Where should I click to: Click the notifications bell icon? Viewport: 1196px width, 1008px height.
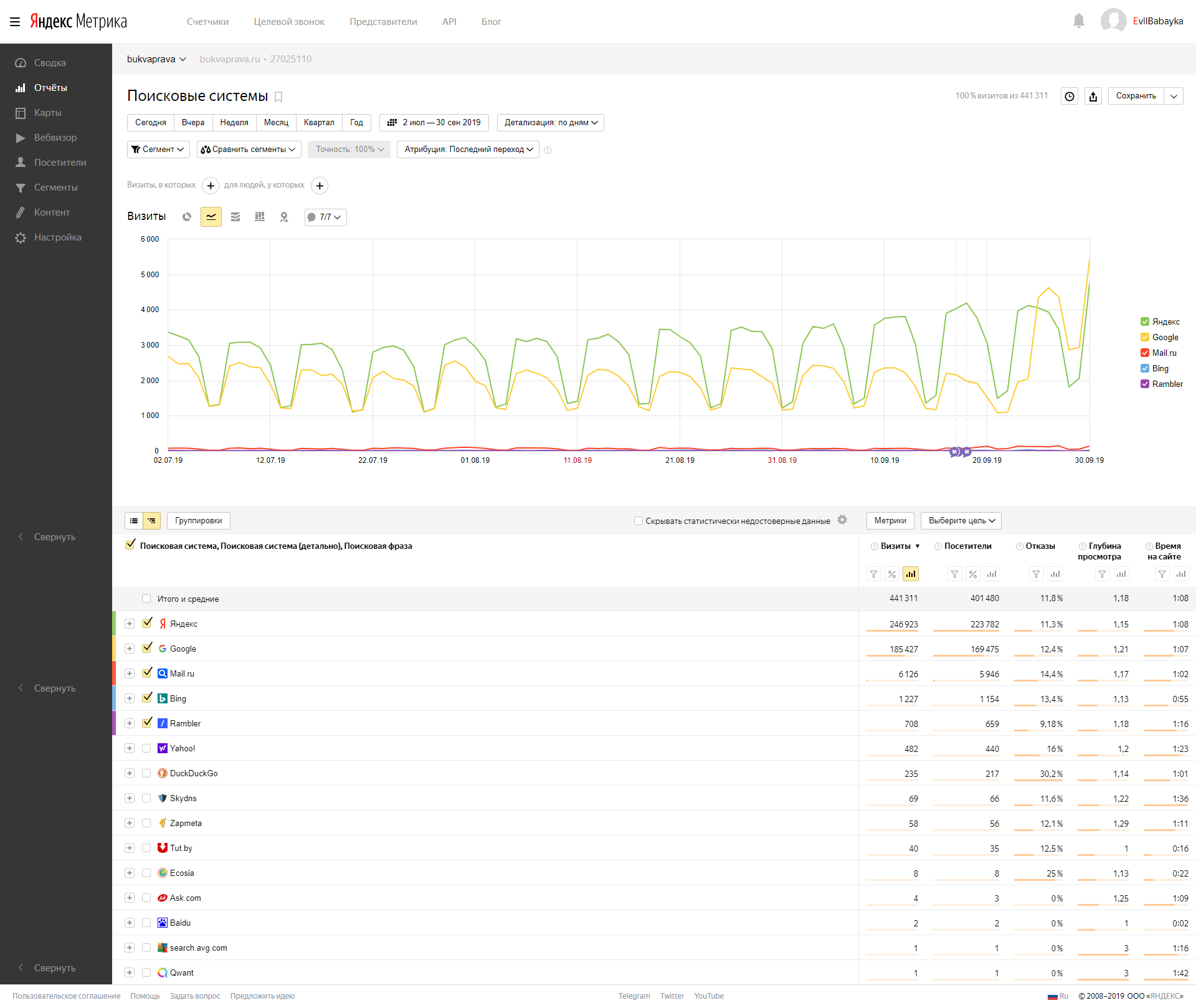pyautogui.click(x=1079, y=21)
